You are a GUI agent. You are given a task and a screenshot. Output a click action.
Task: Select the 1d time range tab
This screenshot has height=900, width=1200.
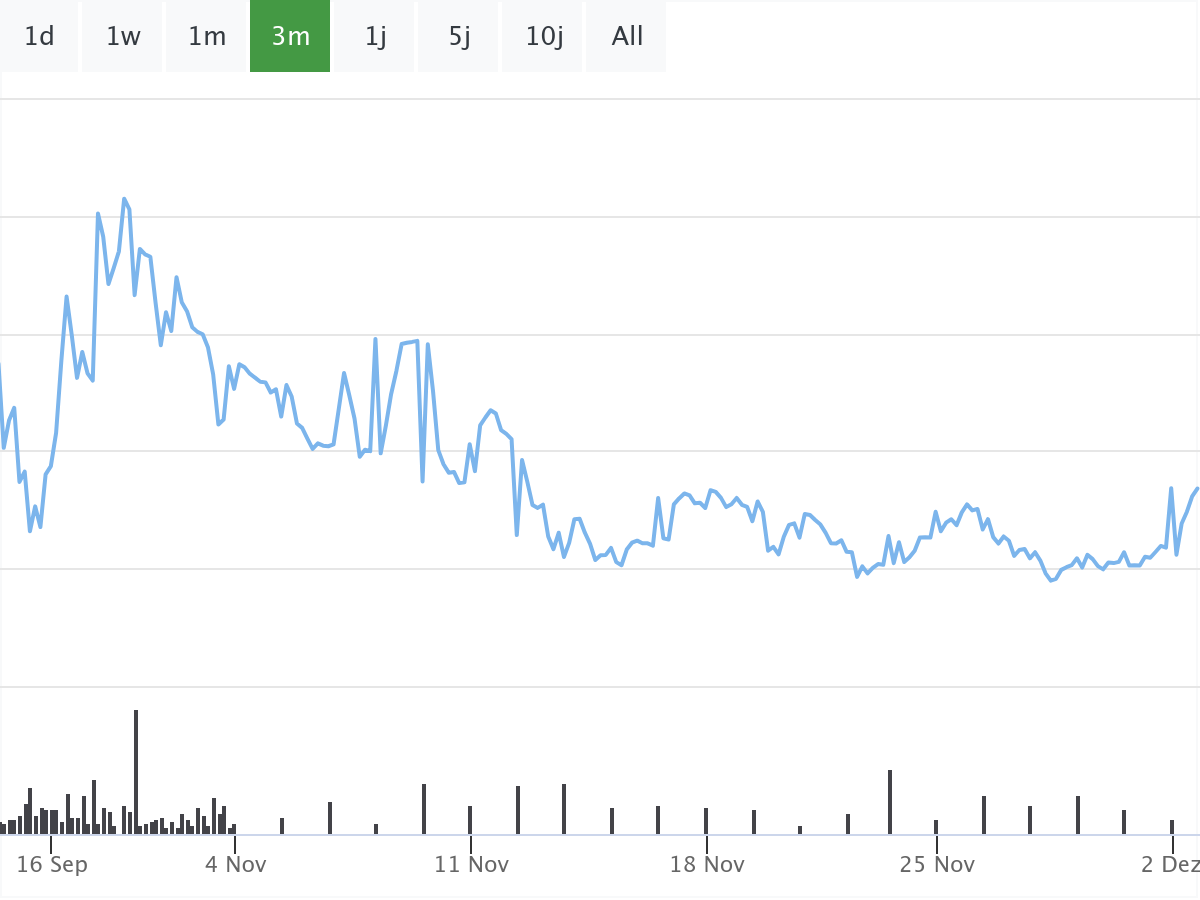coord(39,36)
